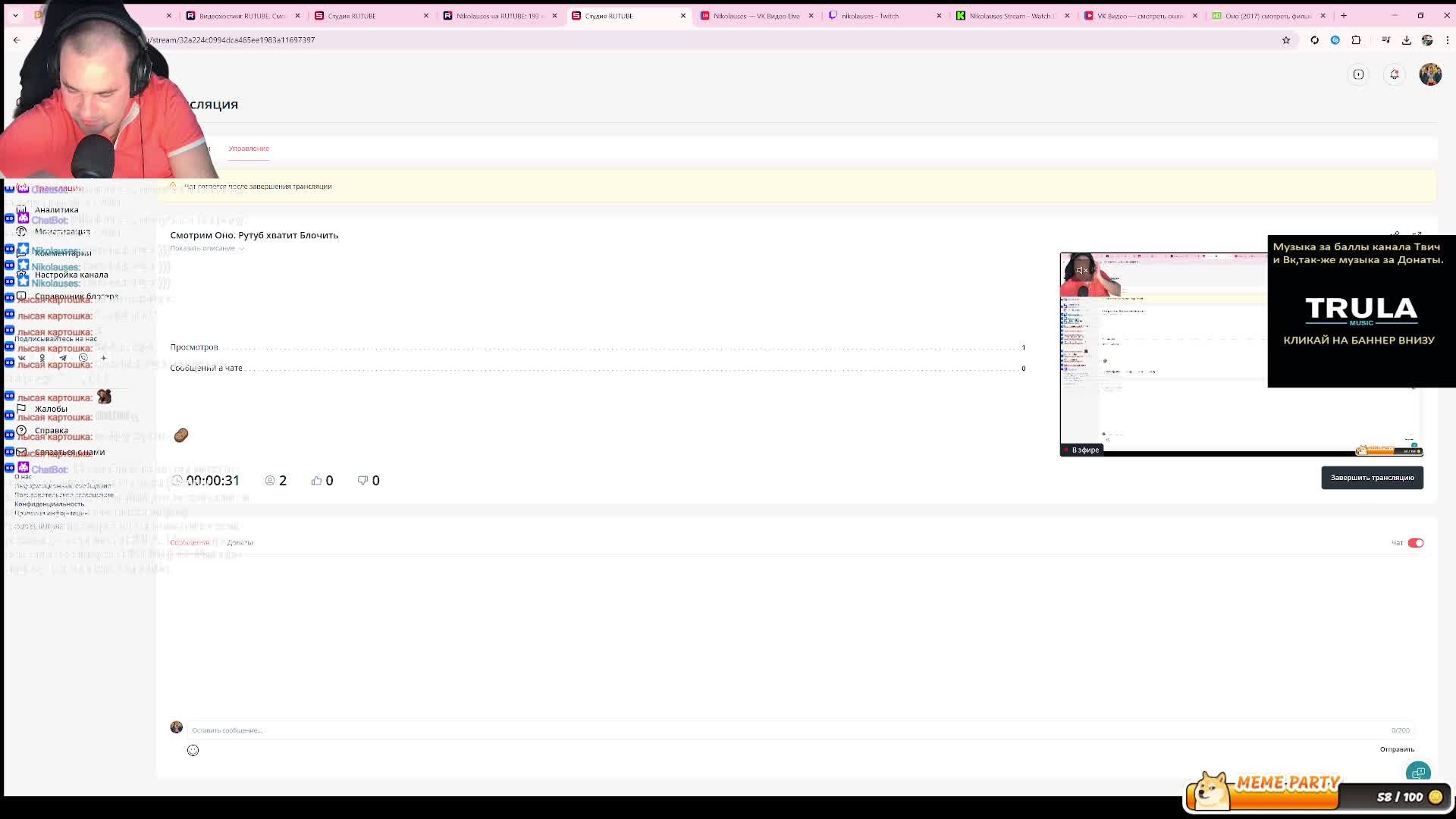The width and height of the screenshot is (1456, 819).
Task: Open Связаться с нами link
Action: (69, 453)
